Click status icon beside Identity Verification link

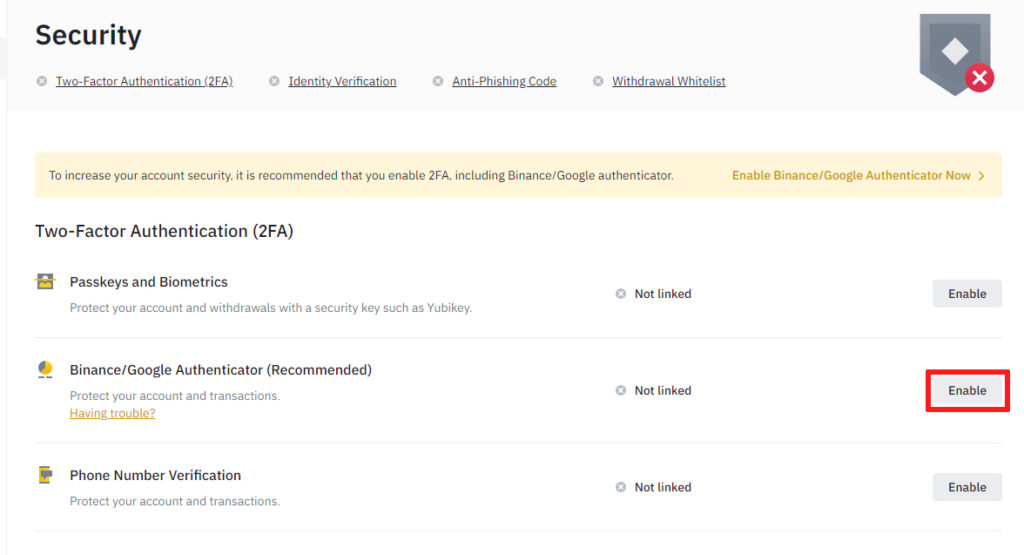[x=274, y=81]
